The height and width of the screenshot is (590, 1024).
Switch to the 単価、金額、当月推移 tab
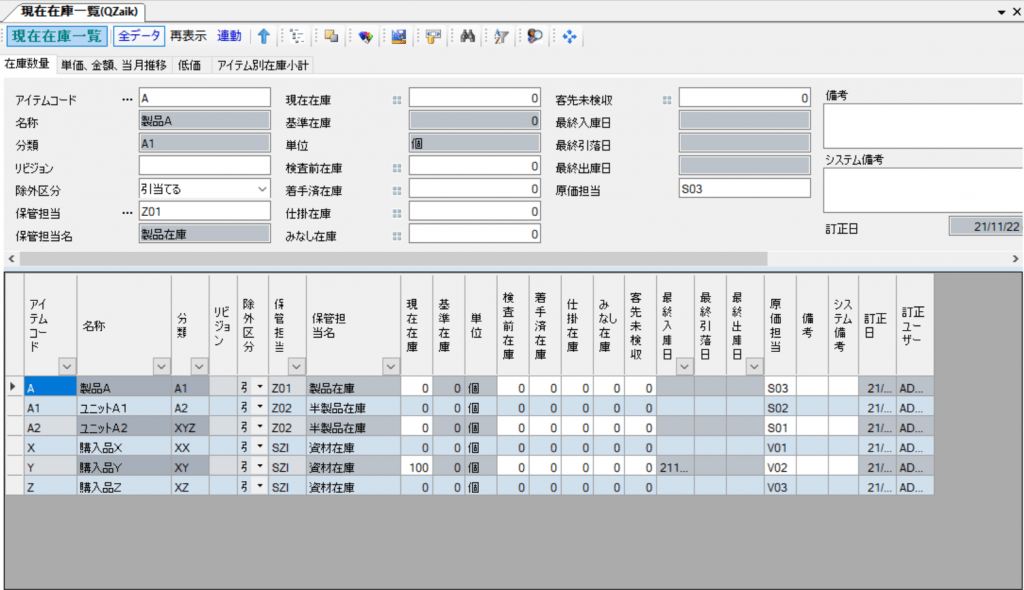point(114,65)
